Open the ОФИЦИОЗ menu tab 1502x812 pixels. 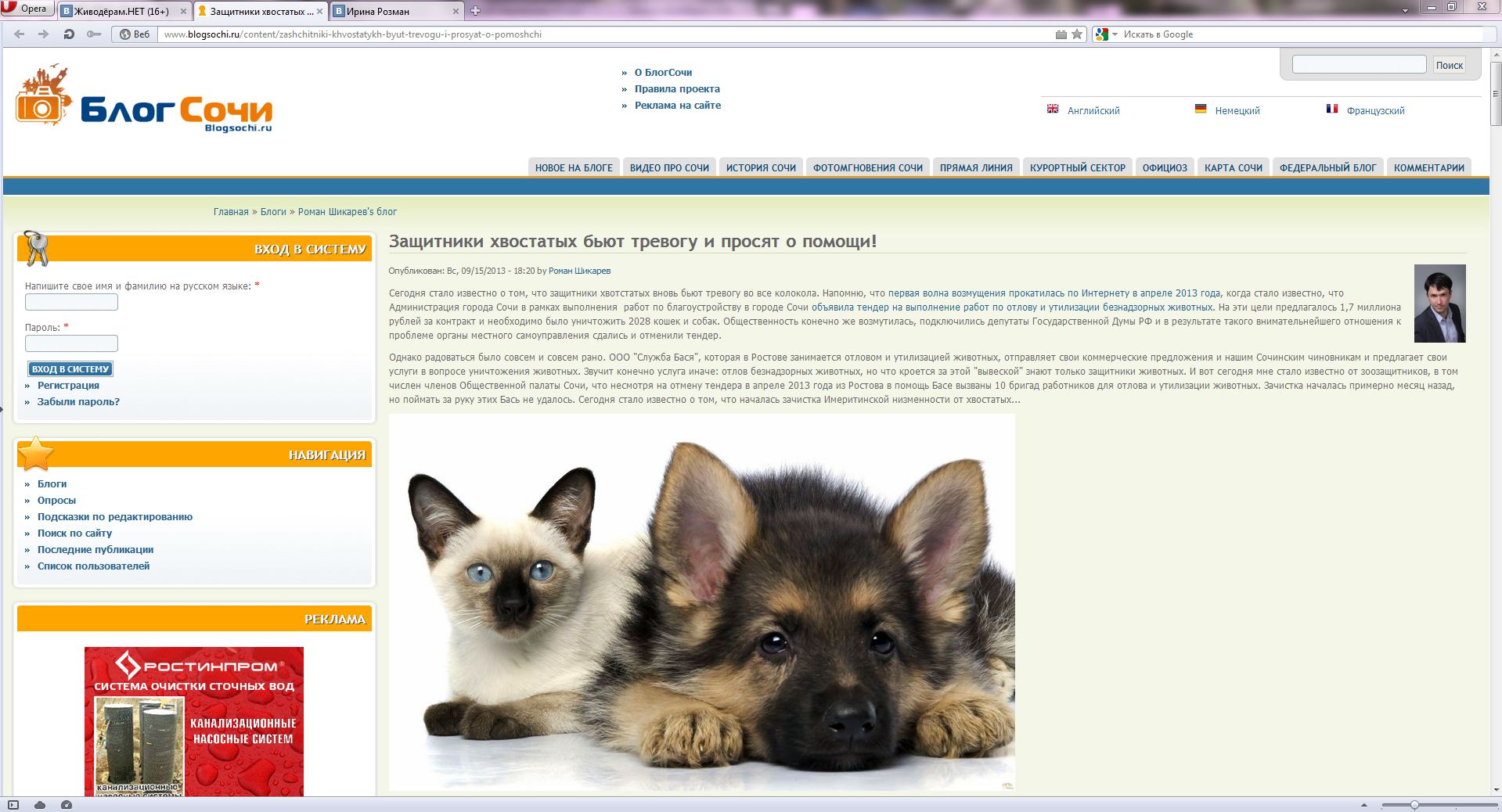[x=1165, y=167]
